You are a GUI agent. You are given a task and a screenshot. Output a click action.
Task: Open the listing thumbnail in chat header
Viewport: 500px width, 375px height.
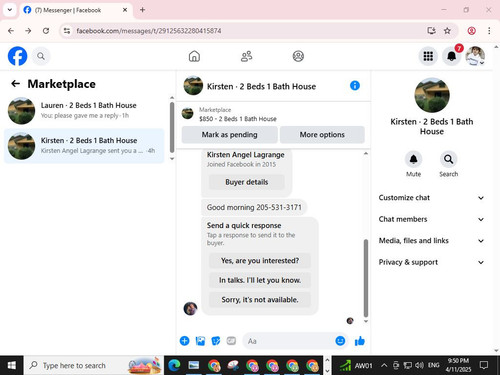(x=193, y=86)
